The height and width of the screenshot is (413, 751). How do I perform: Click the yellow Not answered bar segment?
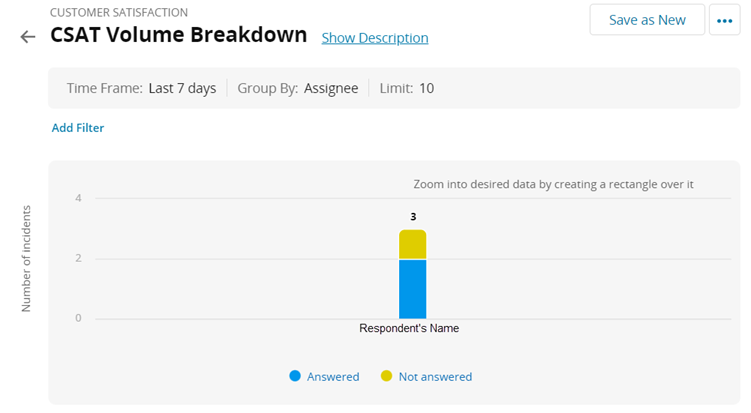[412, 245]
